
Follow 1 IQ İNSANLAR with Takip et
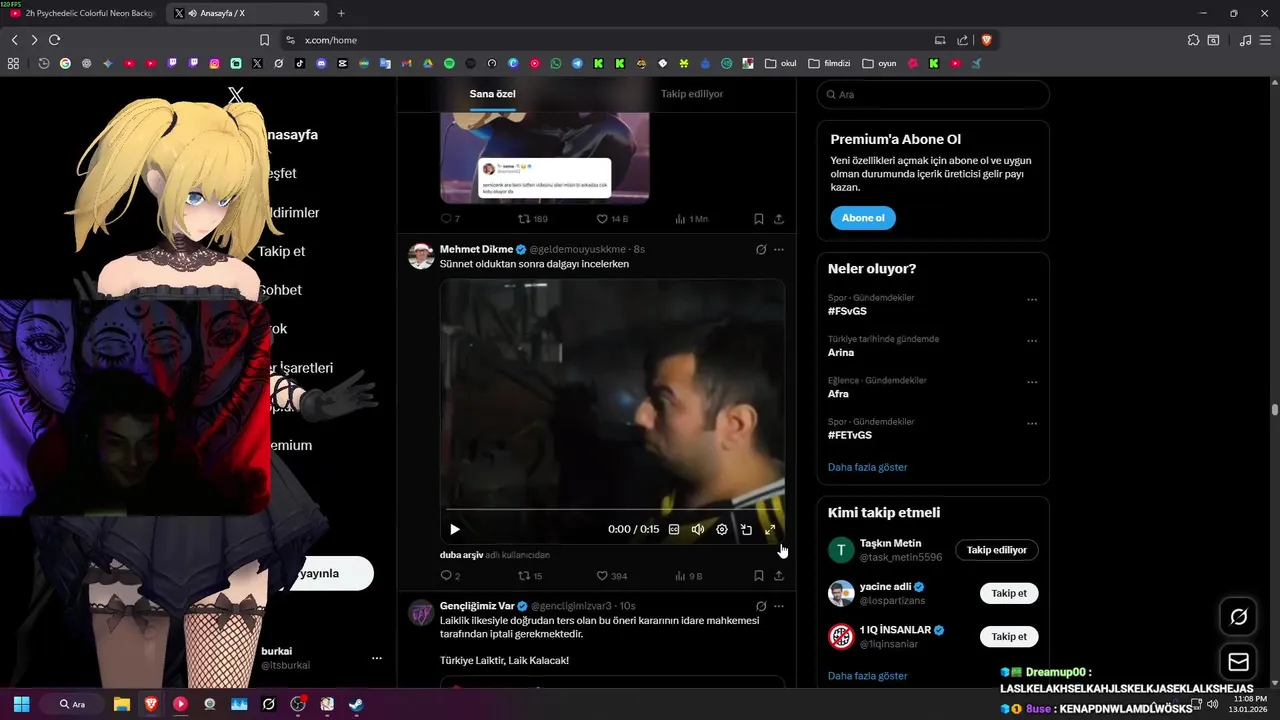[x=1009, y=636]
